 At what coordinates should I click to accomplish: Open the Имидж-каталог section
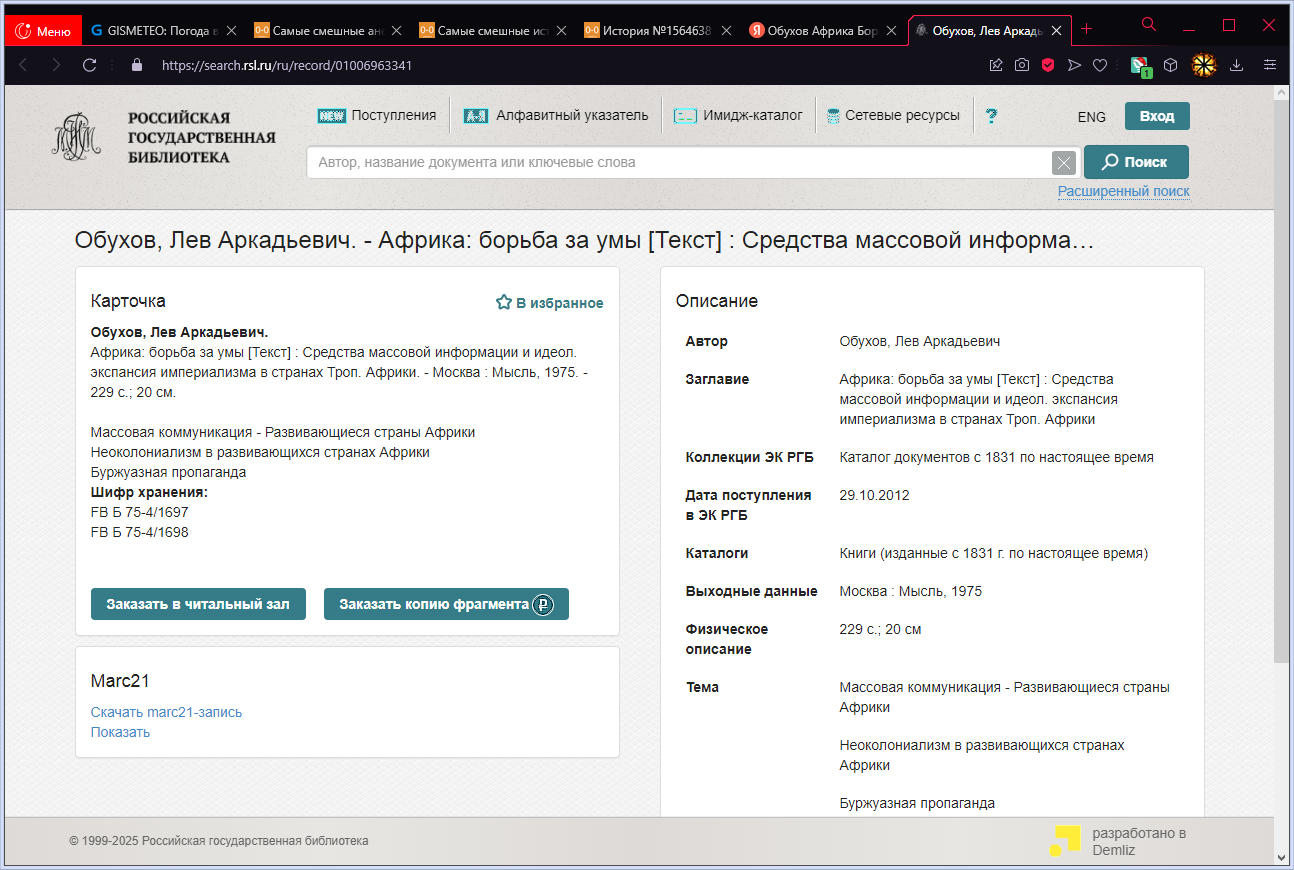738,116
